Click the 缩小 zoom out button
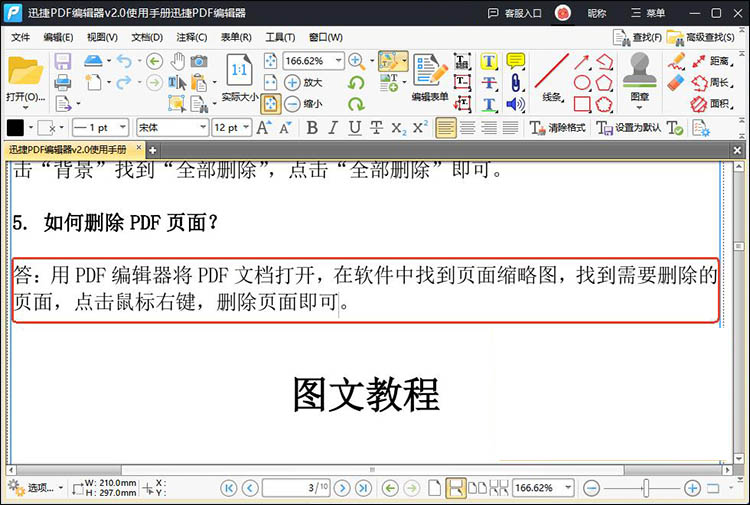Viewport: 750px width, 505px height. [303, 103]
